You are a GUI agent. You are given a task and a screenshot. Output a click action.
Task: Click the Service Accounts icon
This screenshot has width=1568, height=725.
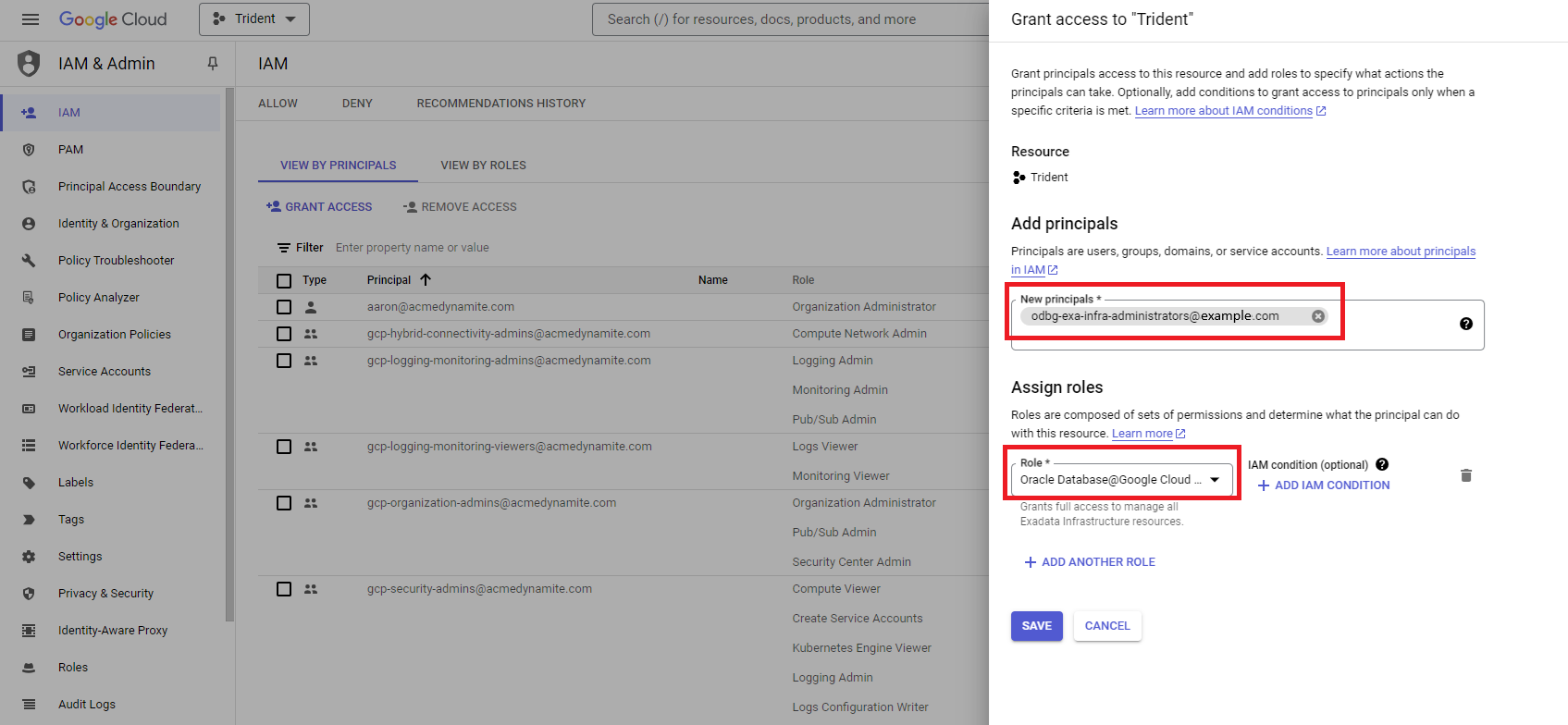29,372
